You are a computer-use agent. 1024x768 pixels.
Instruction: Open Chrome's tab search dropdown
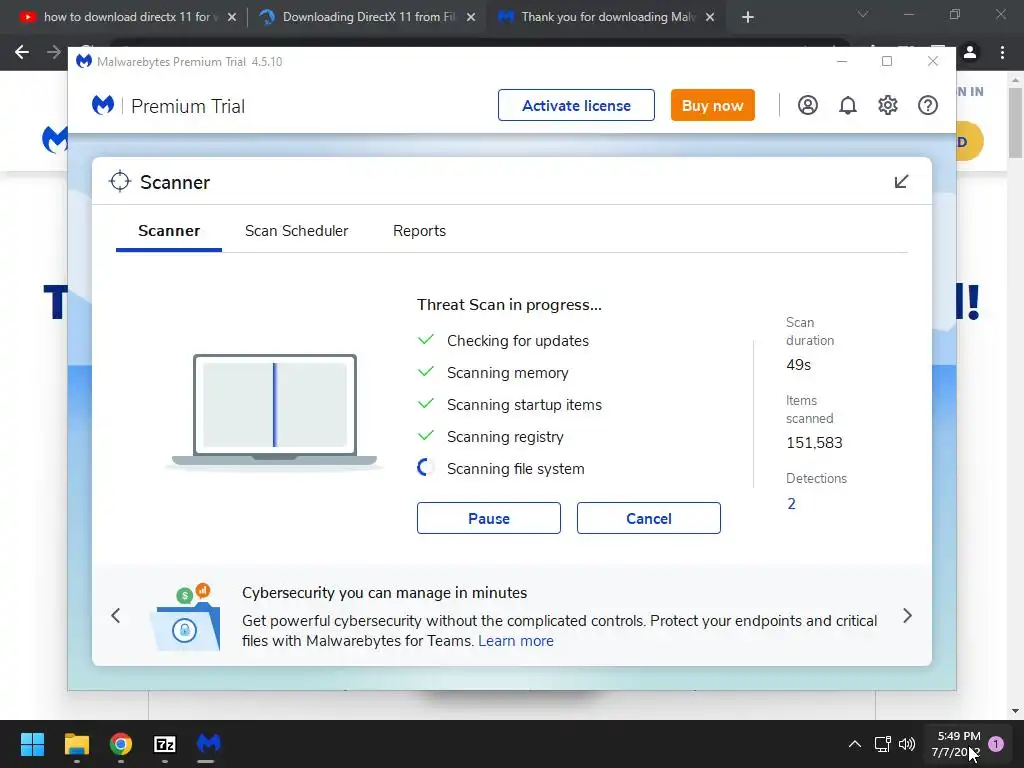coord(863,14)
